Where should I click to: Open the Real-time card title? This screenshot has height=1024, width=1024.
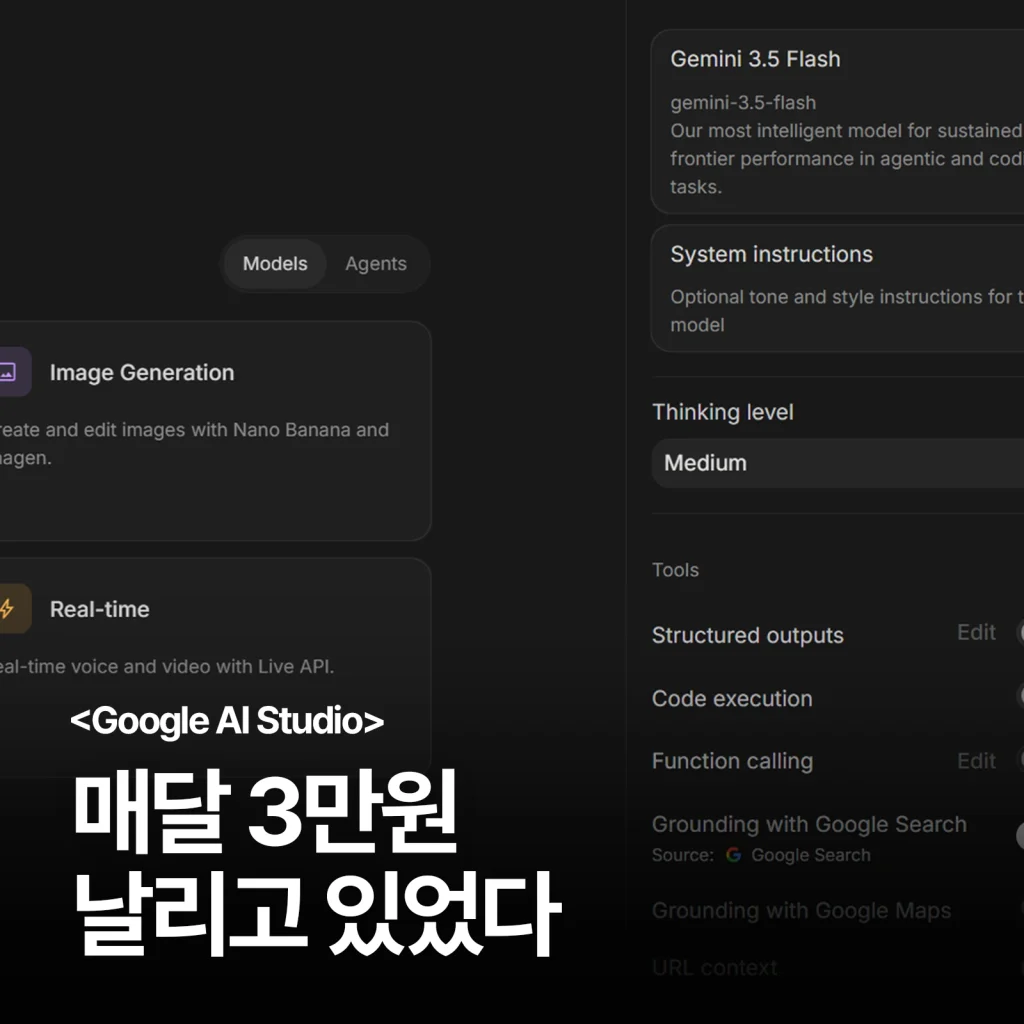pos(99,609)
